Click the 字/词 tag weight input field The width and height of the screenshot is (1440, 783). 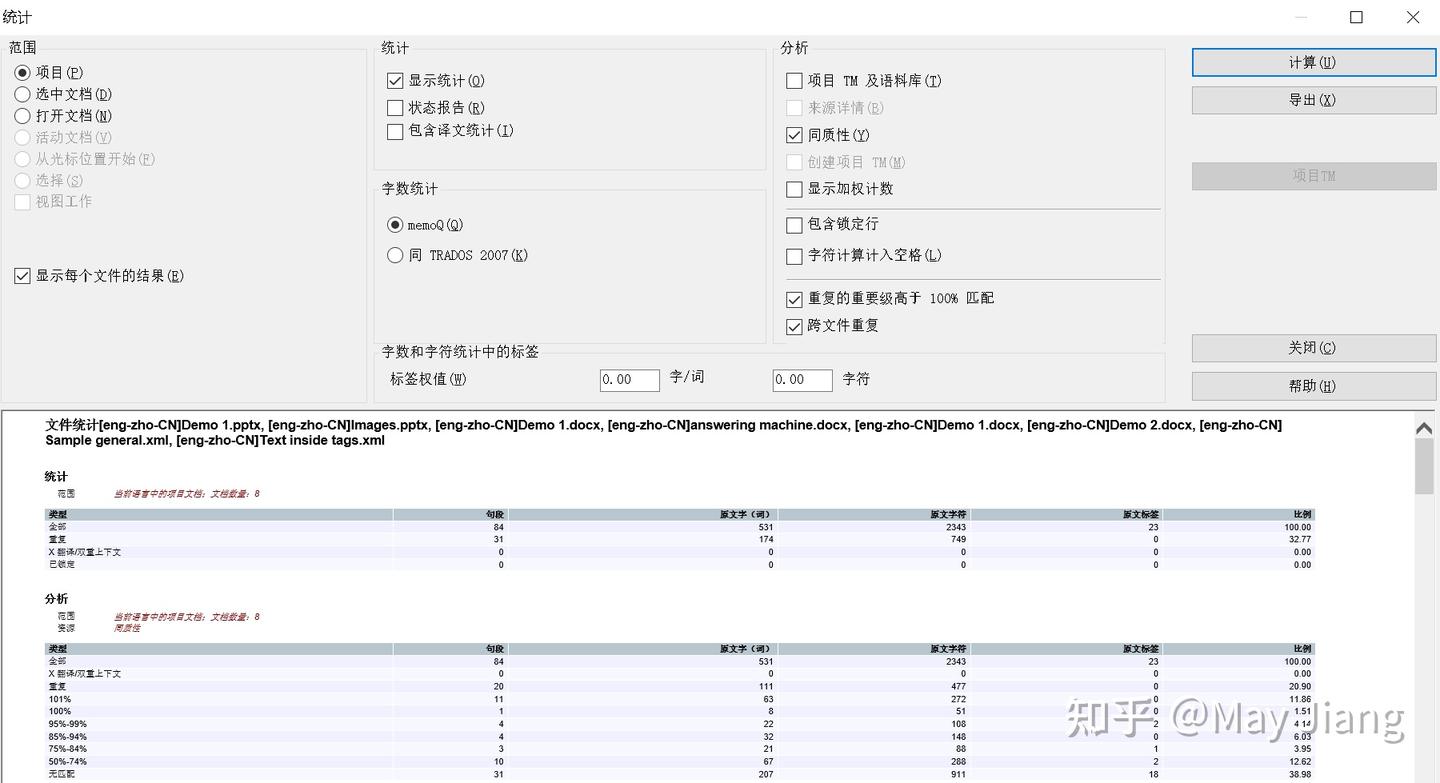630,380
